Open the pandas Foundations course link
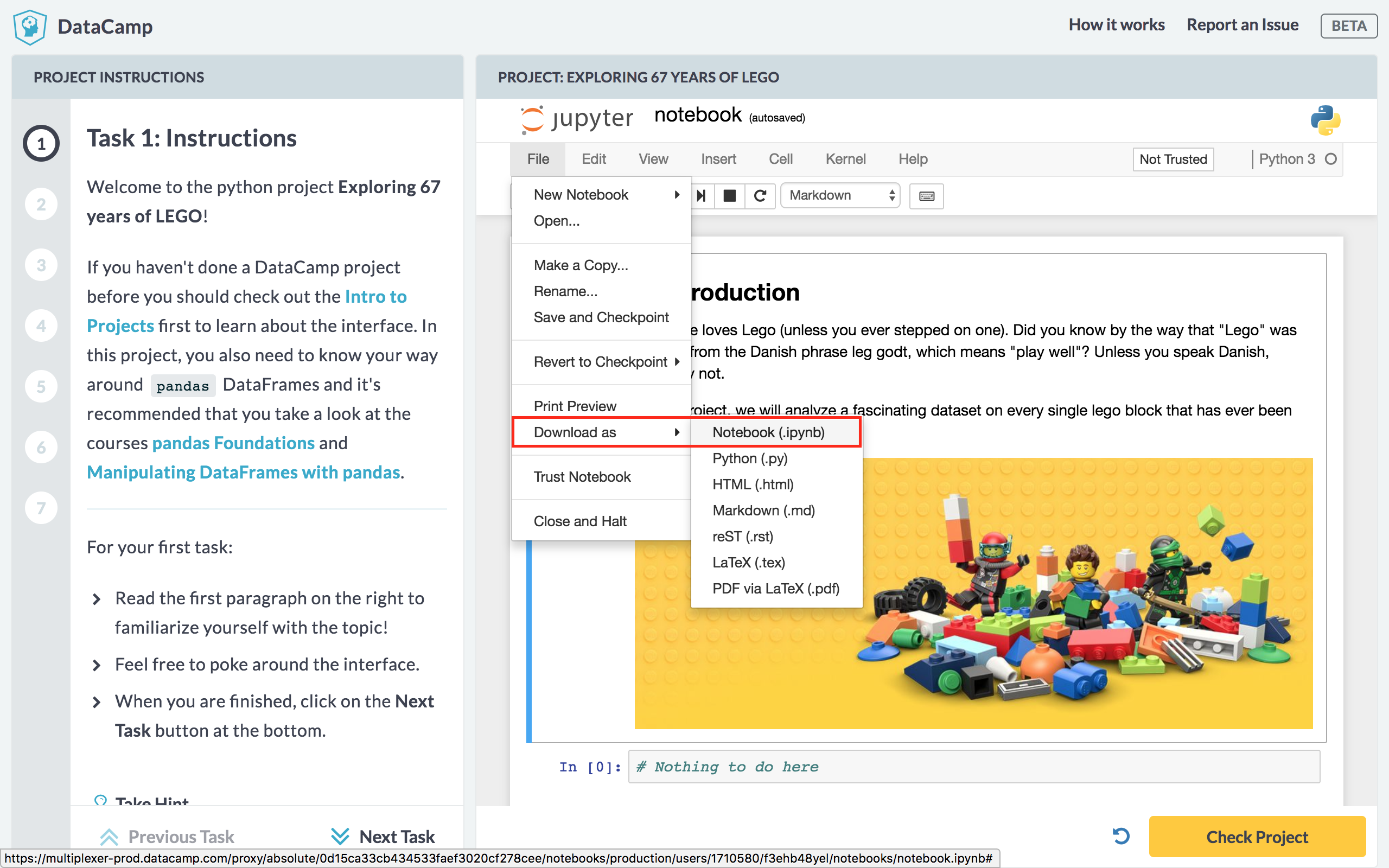 coord(233,443)
